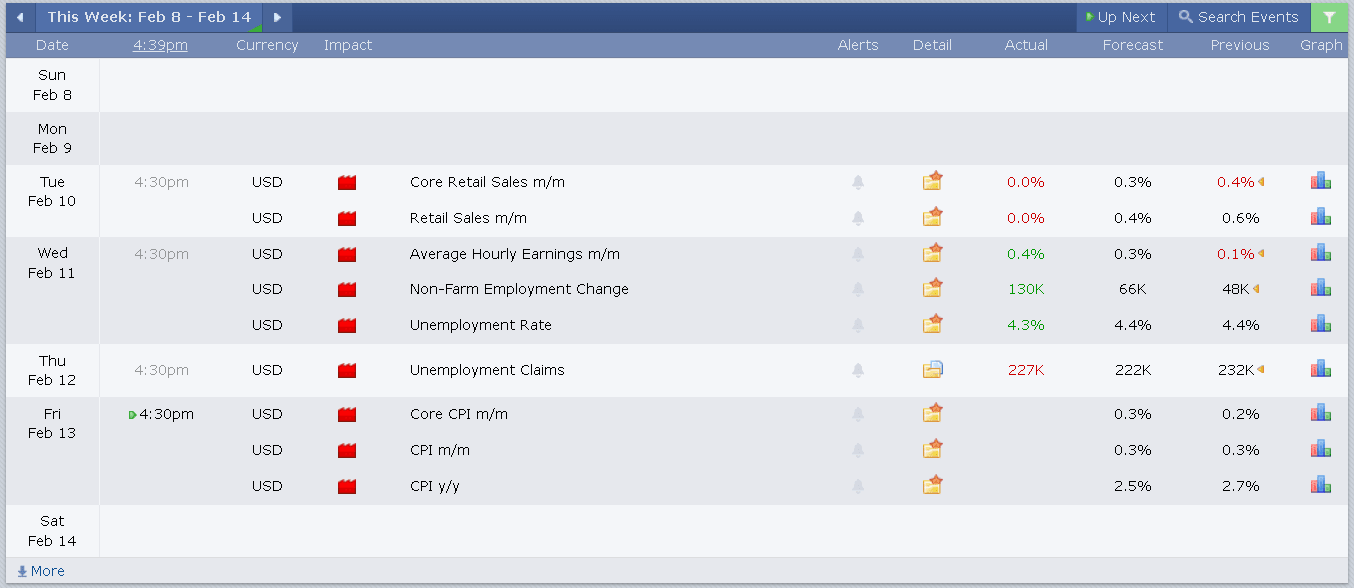Toggle alert bell for Core Retail Sales m/m
The height and width of the screenshot is (588, 1354).
click(857, 182)
